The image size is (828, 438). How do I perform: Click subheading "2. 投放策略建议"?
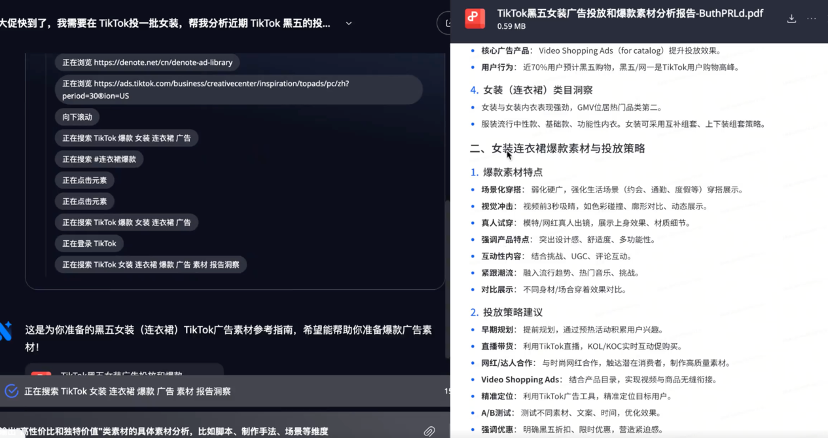[x=506, y=312]
